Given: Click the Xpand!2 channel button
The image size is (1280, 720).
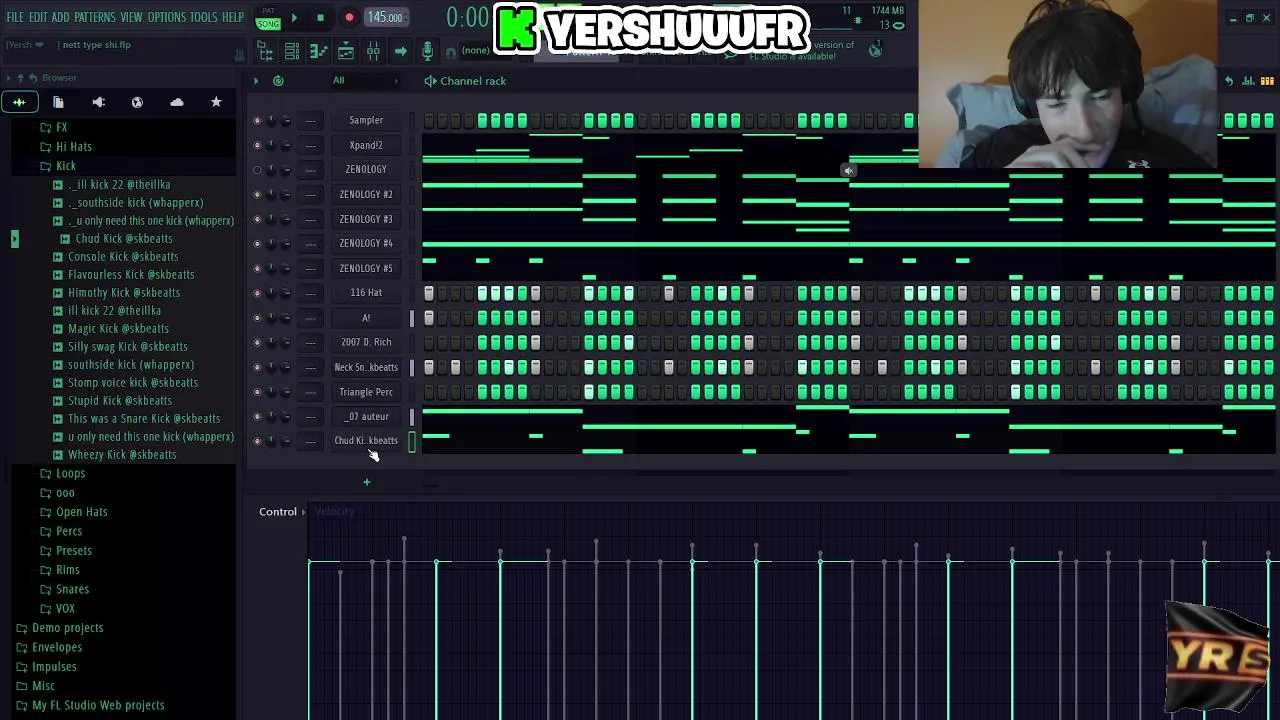Looking at the screenshot, I should (366, 145).
